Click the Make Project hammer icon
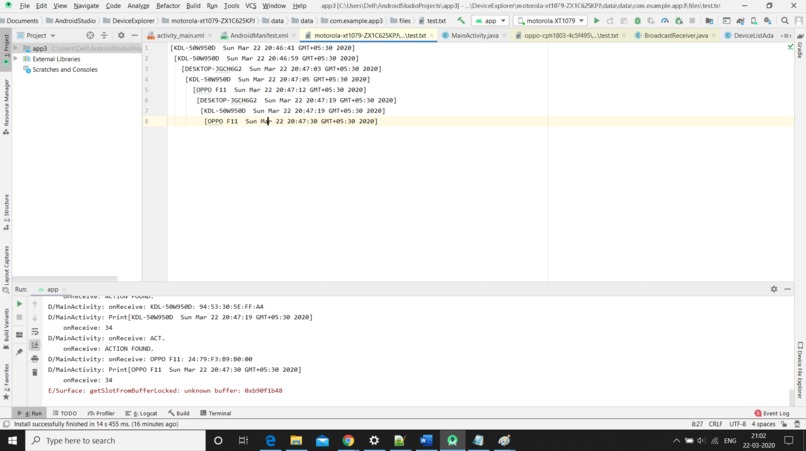The image size is (806, 451). (461, 21)
